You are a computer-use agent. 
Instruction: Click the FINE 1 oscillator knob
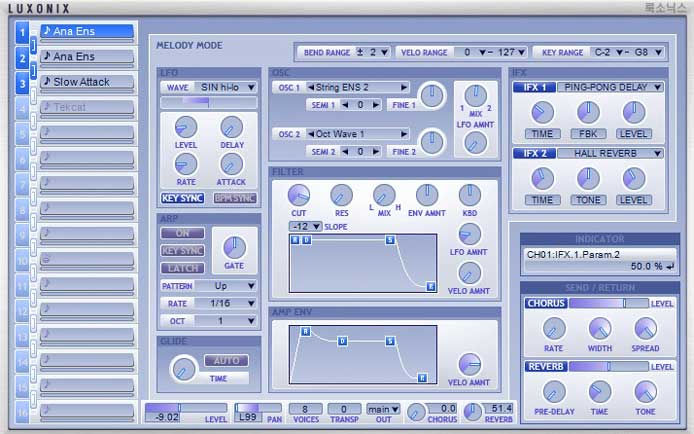(432, 95)
